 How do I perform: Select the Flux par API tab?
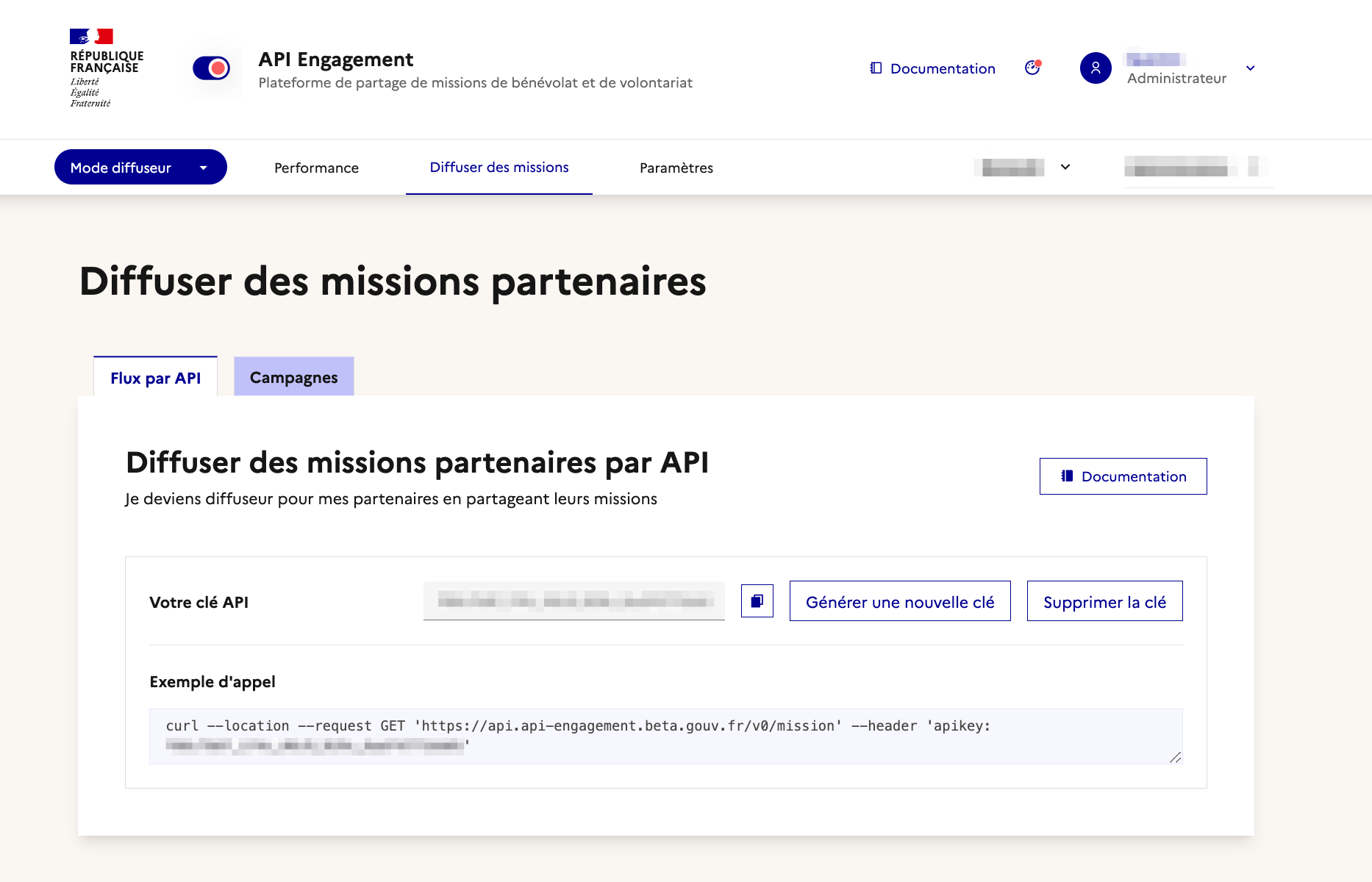(x=155, y=378)
